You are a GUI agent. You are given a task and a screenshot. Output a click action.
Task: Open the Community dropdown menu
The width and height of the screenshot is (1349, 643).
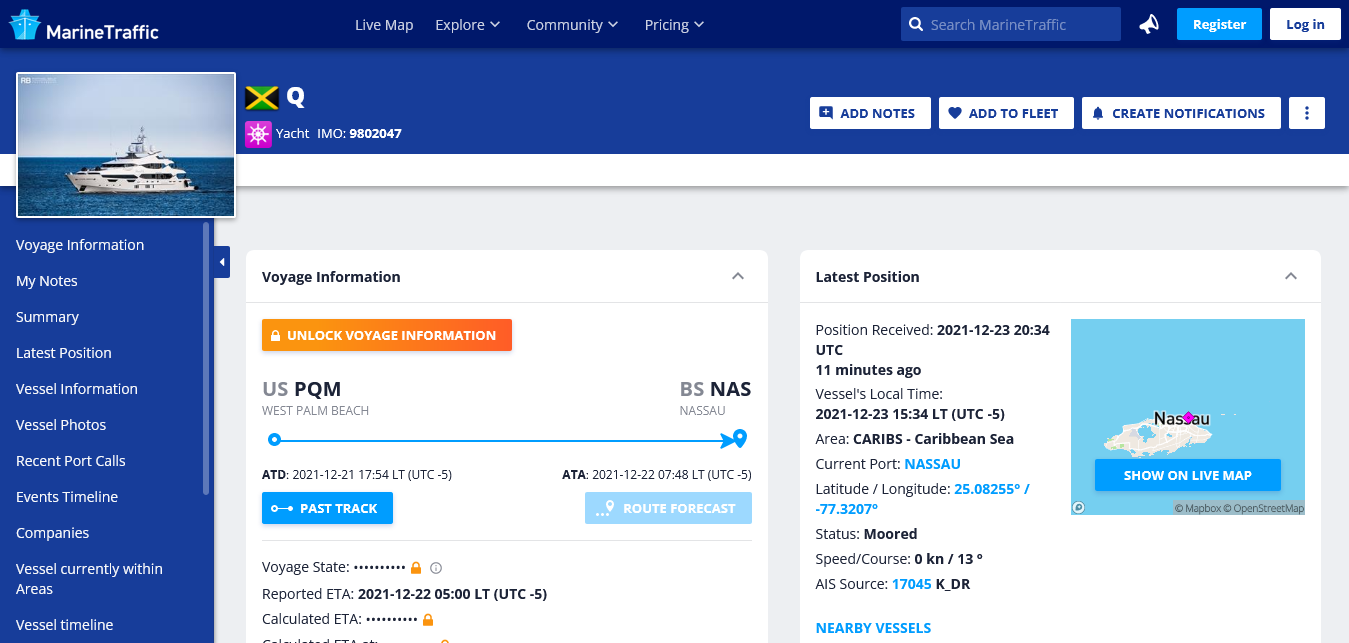(572, 25)
